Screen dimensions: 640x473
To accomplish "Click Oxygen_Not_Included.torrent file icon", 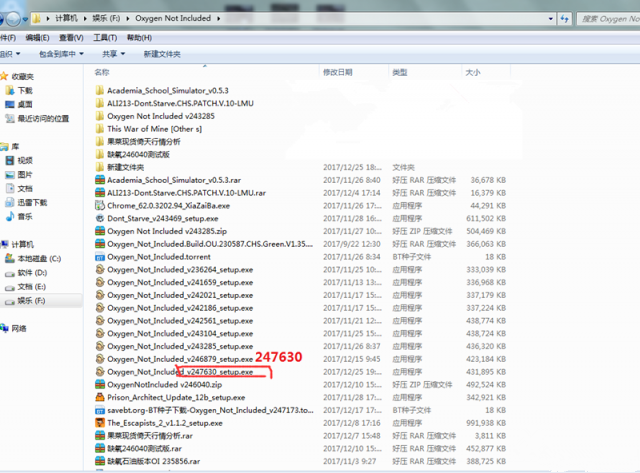I will click(x=100, y=257).
